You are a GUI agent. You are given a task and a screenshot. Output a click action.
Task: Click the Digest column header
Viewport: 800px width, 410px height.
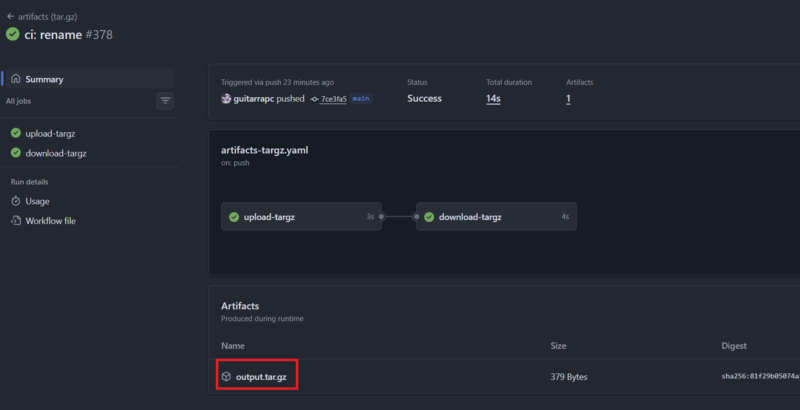pyautogui.click(x=734, y=346)
